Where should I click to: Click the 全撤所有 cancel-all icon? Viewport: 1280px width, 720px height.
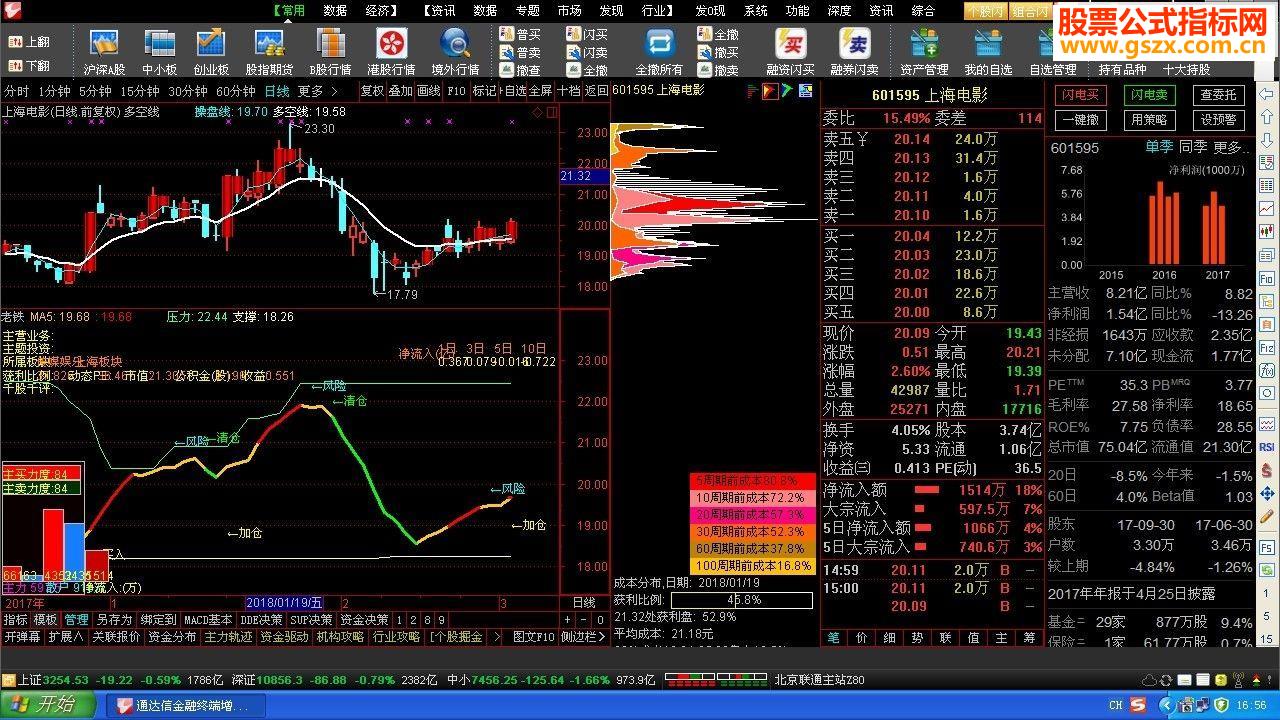click(x=659, y=52)
